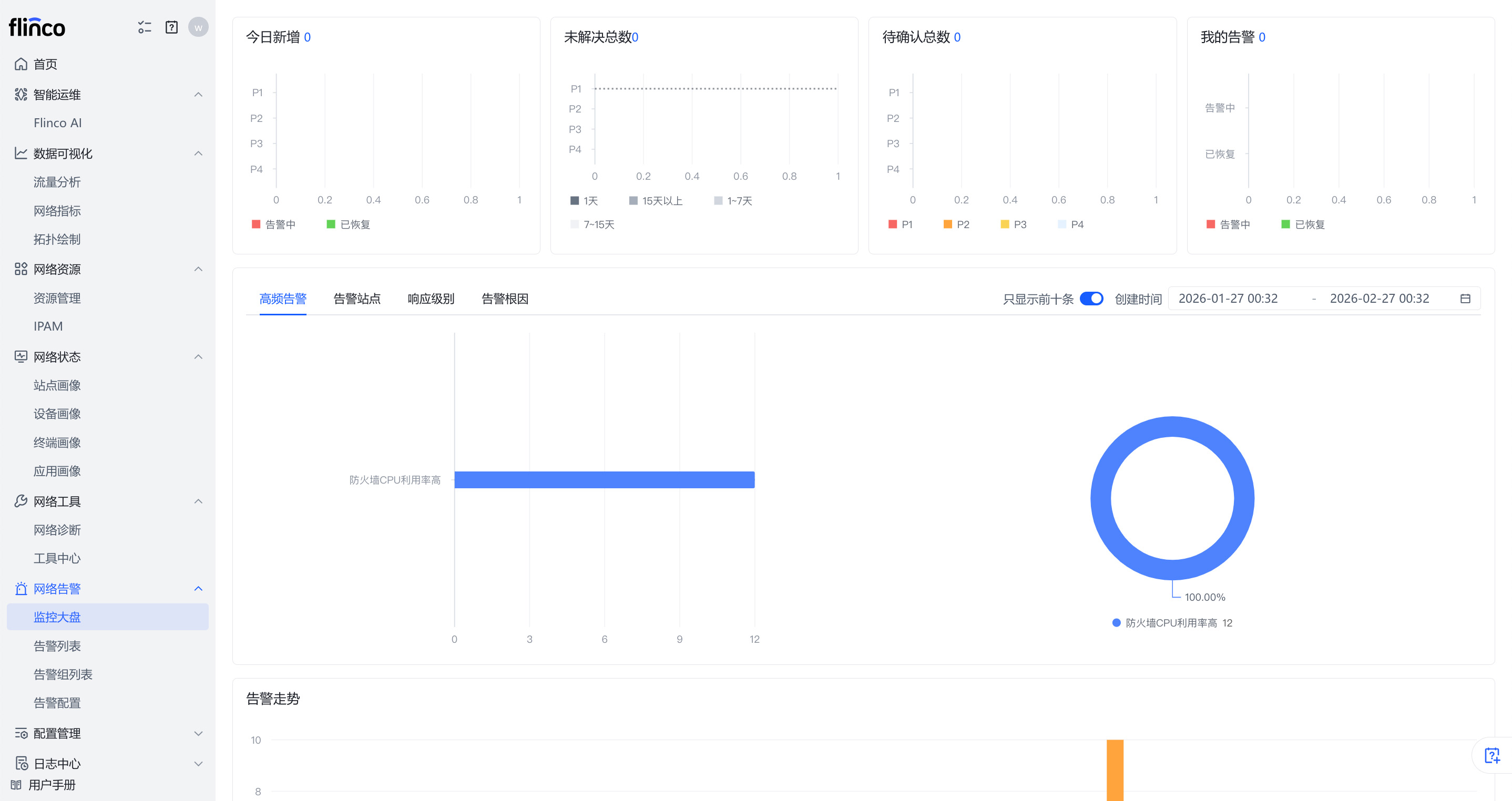The width and height of the screenshot is (1512, 801).
Task: Collapse the 智能运维 menu section
Action: point(198,95)
